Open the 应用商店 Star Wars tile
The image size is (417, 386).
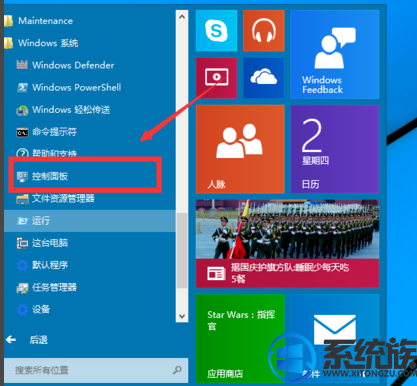point(240,338)
